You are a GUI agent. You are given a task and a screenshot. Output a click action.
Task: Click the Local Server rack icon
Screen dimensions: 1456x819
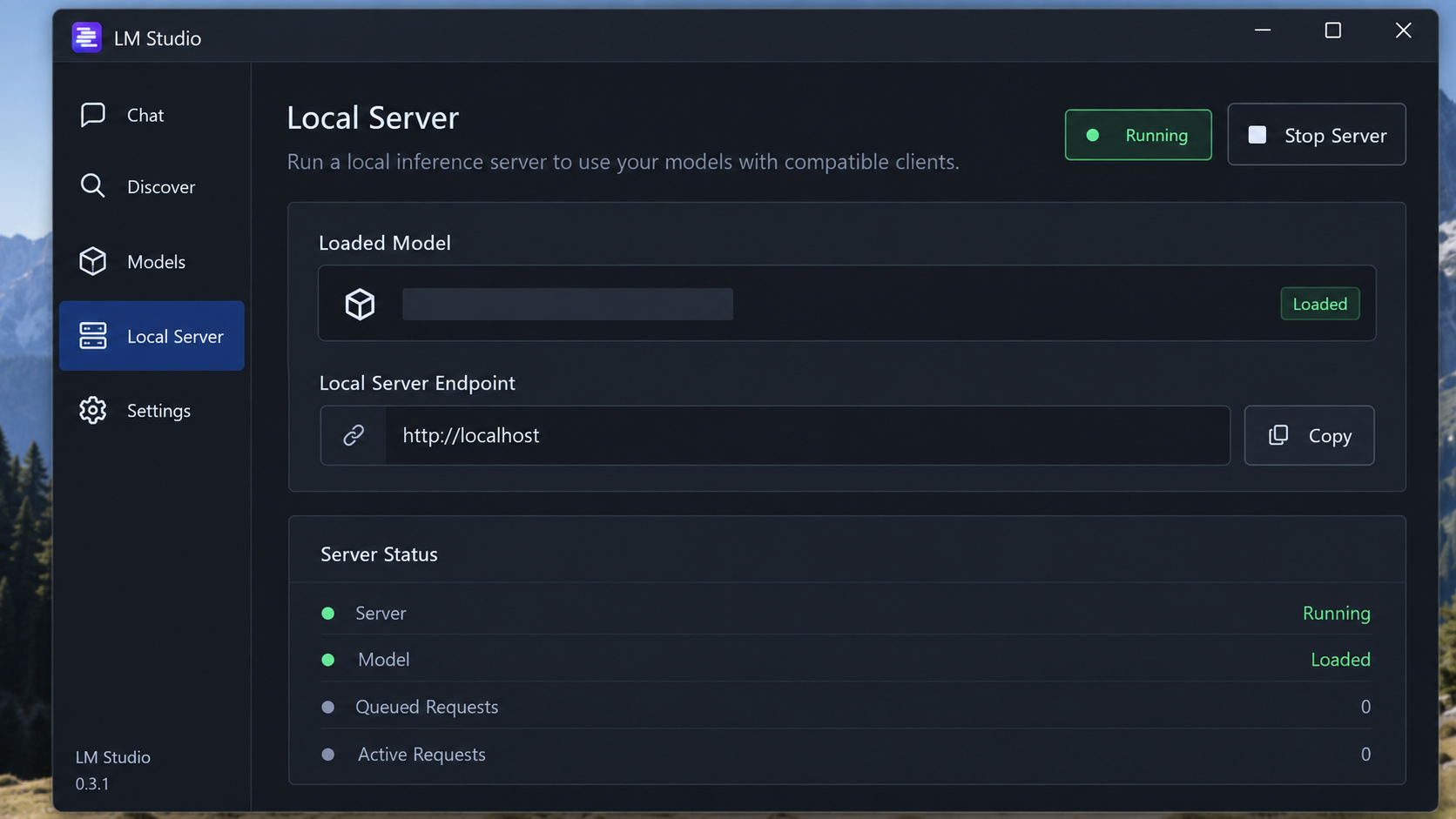pyautogui.click(x=92, y=336)
